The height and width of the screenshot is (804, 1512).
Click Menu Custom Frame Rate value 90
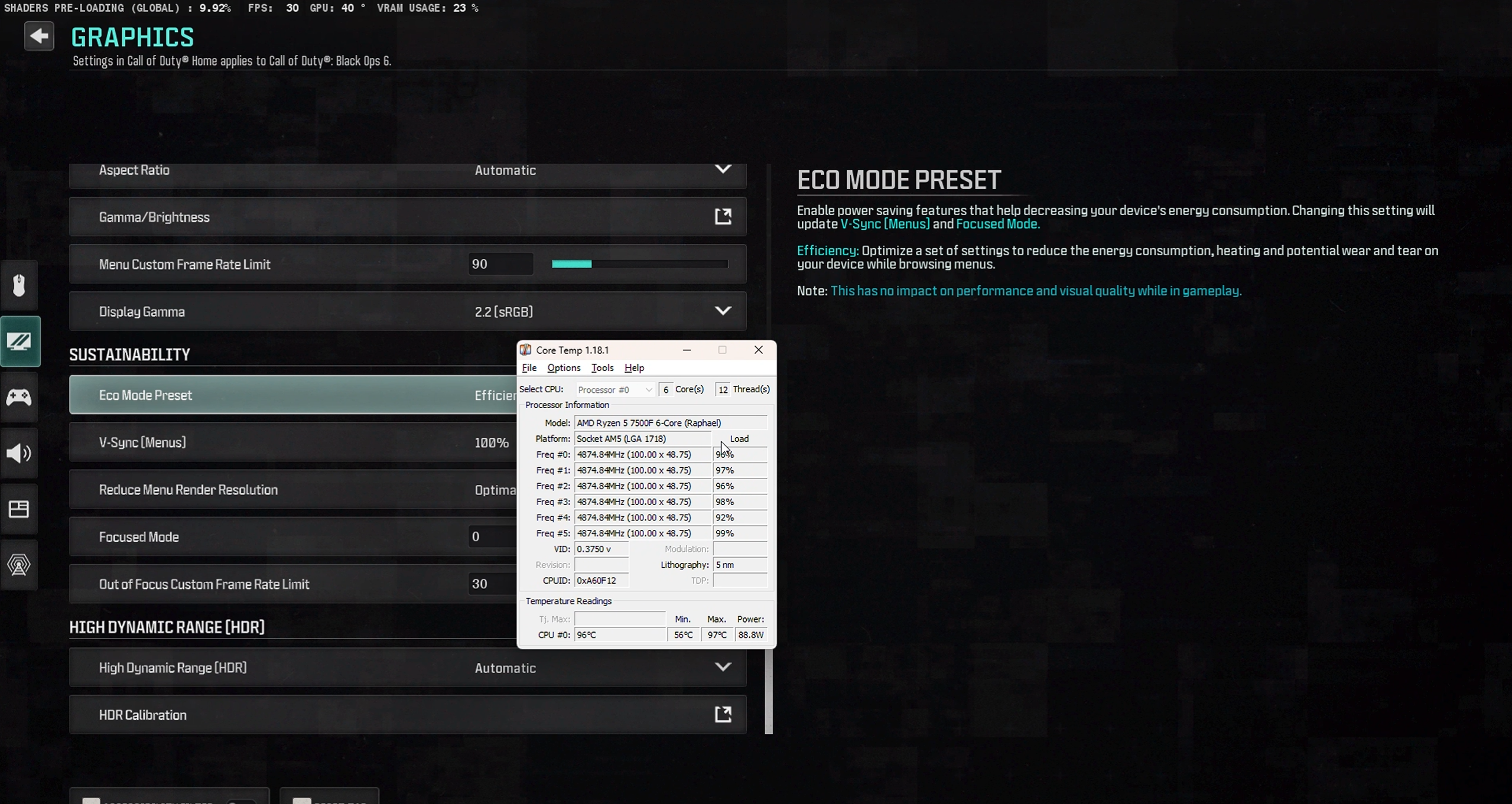[500, 264]
